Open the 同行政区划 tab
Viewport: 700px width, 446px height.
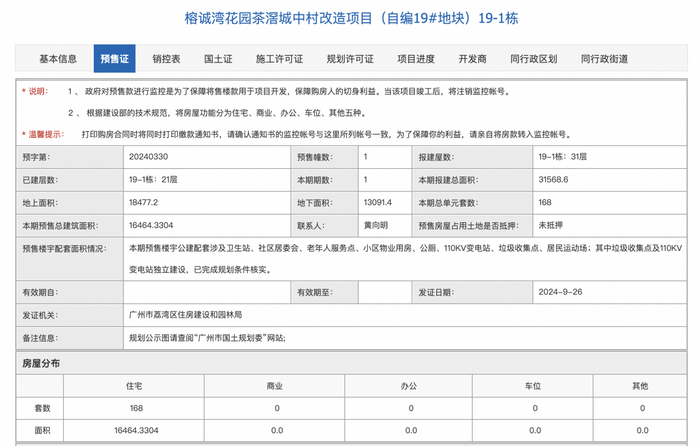(533, 58)
